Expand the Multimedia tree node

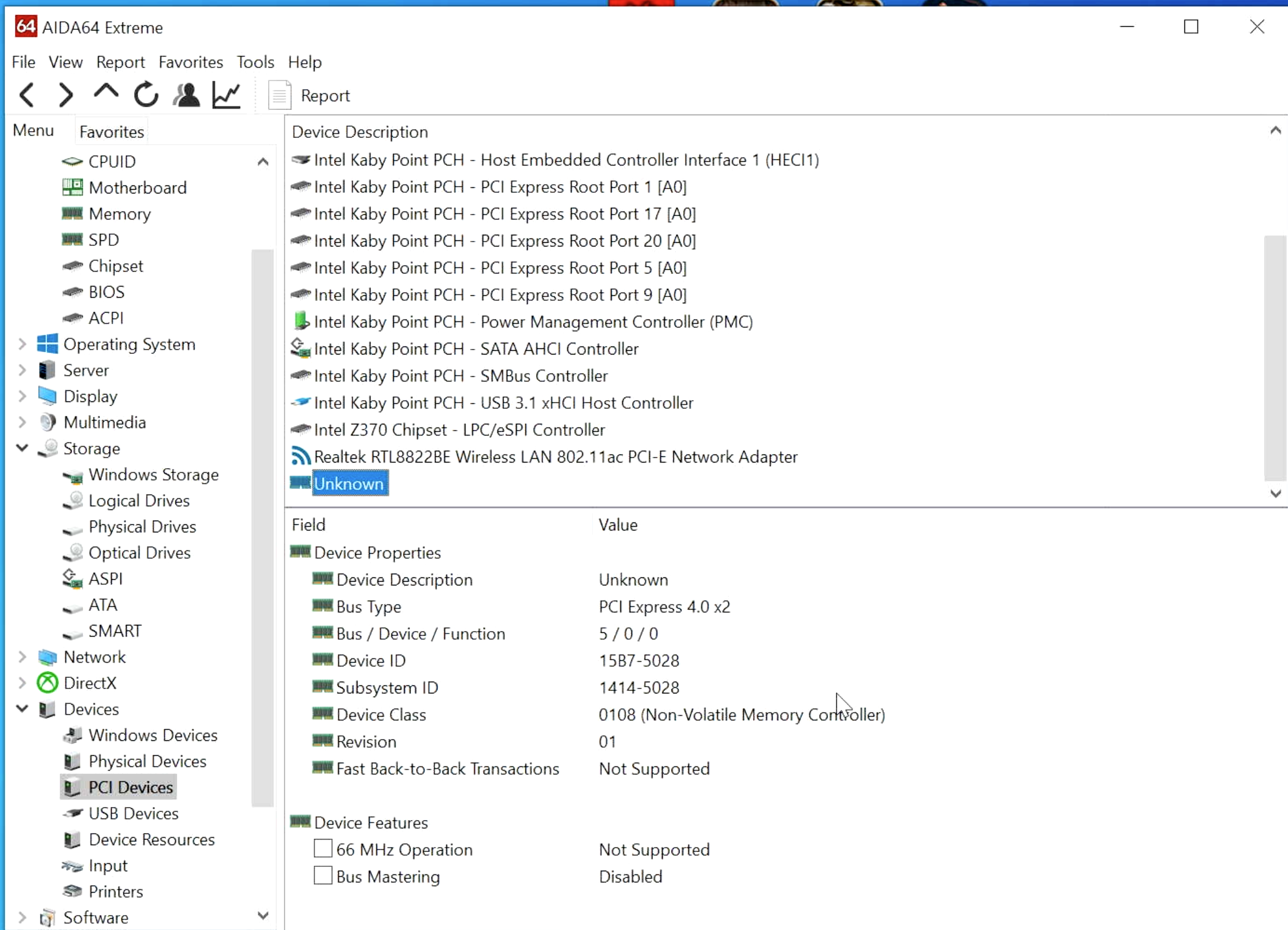point(22,423)
